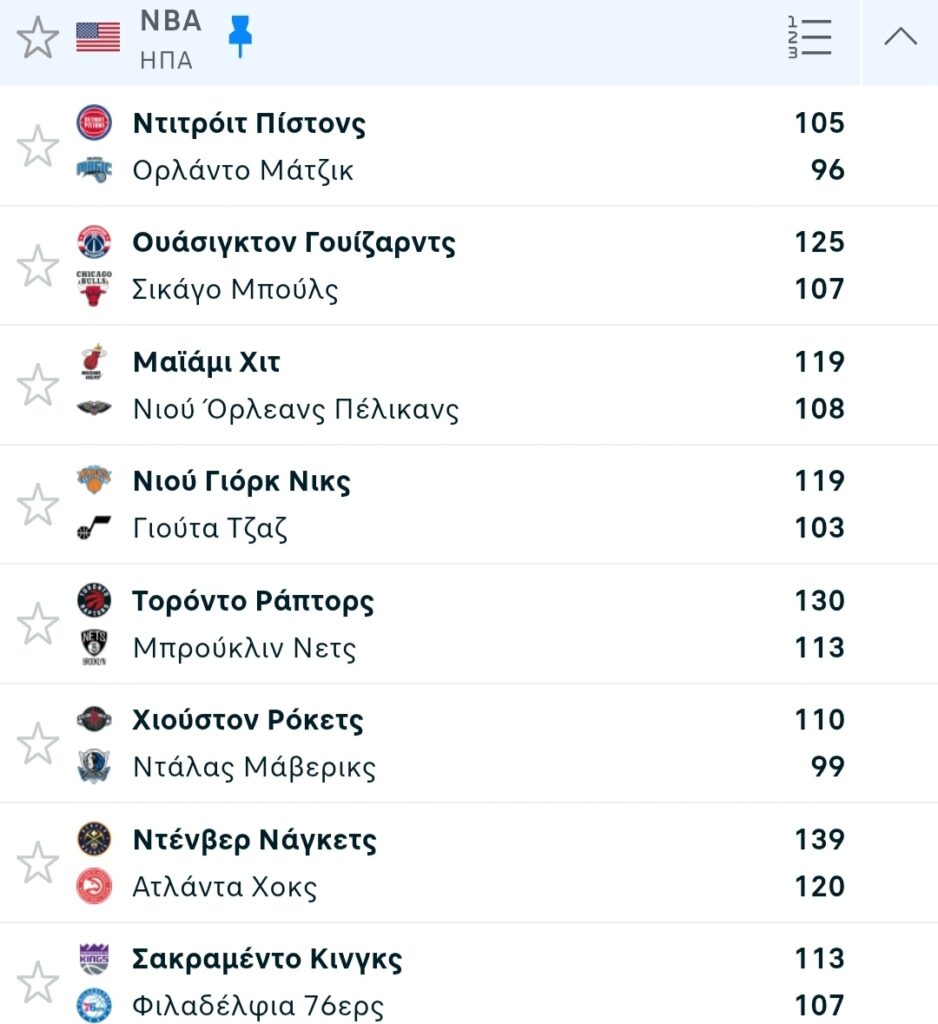The height and width of the screenshot is (1024, 938).
Task: Click the blue pin icon next to NBA
Action: pyautogui.click(x=240, y=36)
